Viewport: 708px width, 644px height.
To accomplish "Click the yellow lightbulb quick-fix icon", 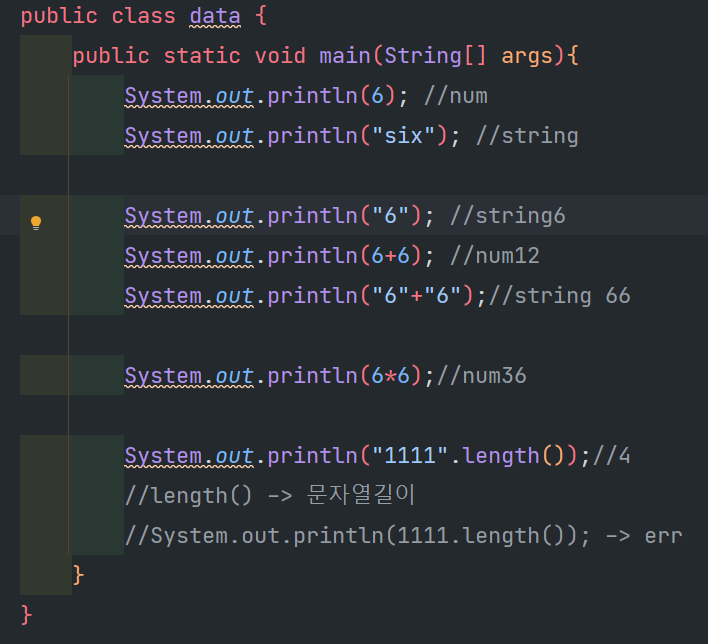I will [x=36, y=223].
